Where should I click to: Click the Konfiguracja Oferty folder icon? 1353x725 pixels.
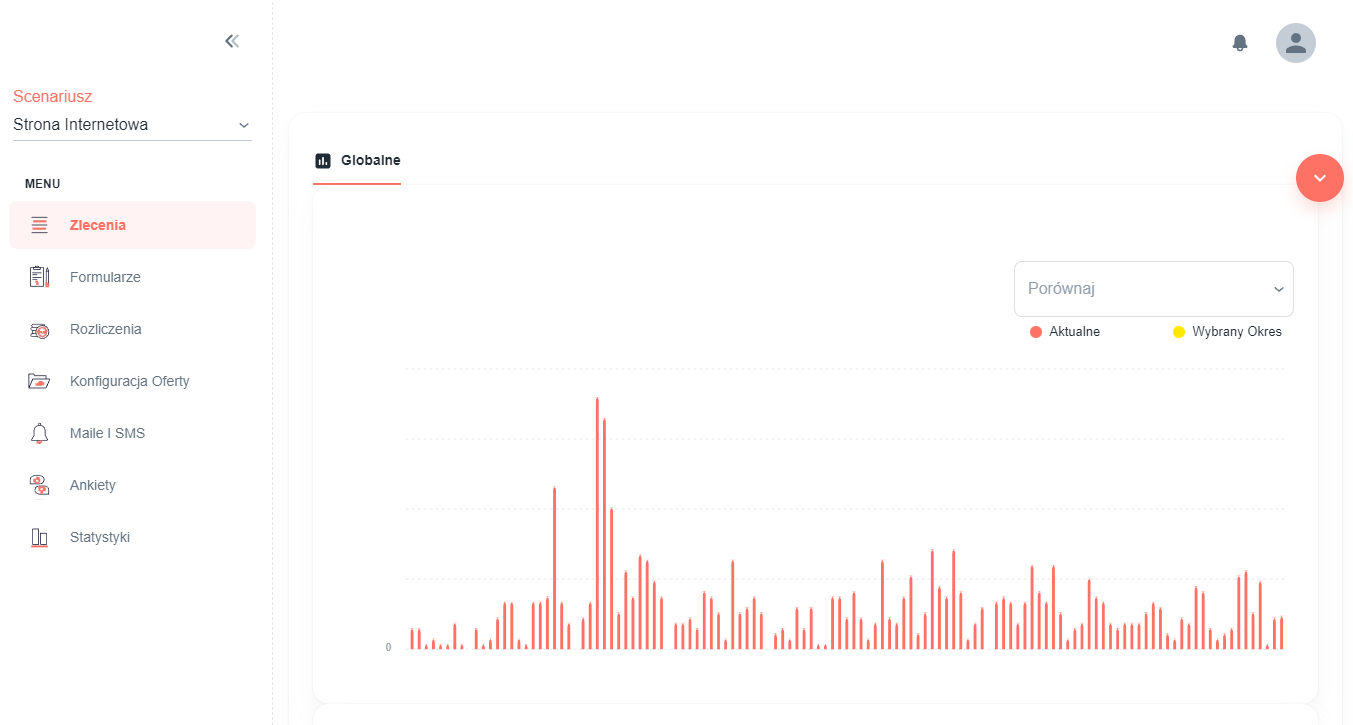(39, 381)
